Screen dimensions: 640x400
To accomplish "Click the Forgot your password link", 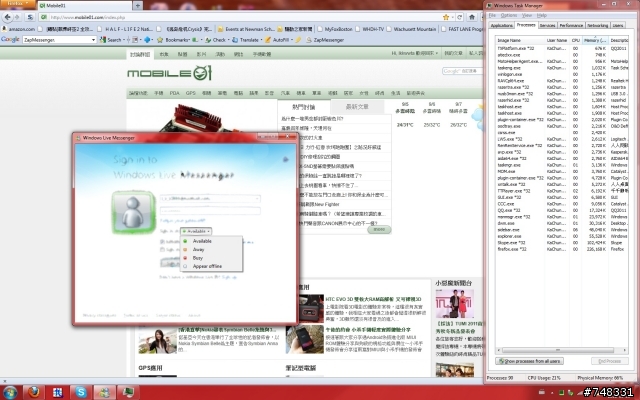I will (182, 220).
